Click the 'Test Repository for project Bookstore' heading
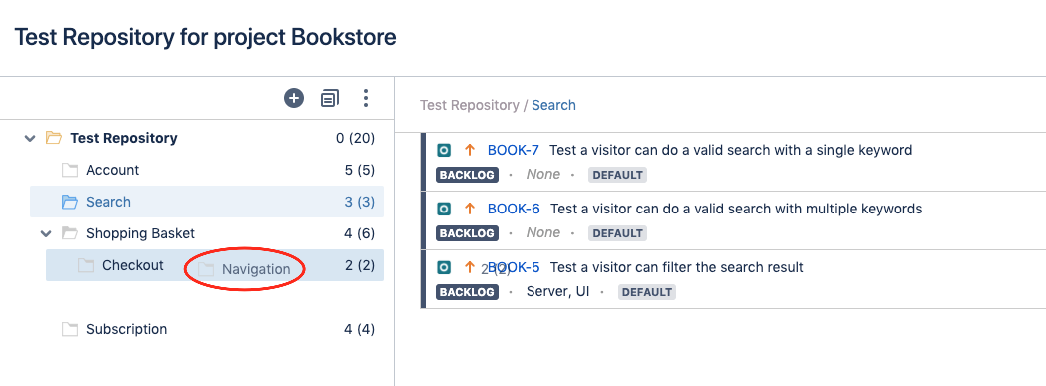 point(205,37)
